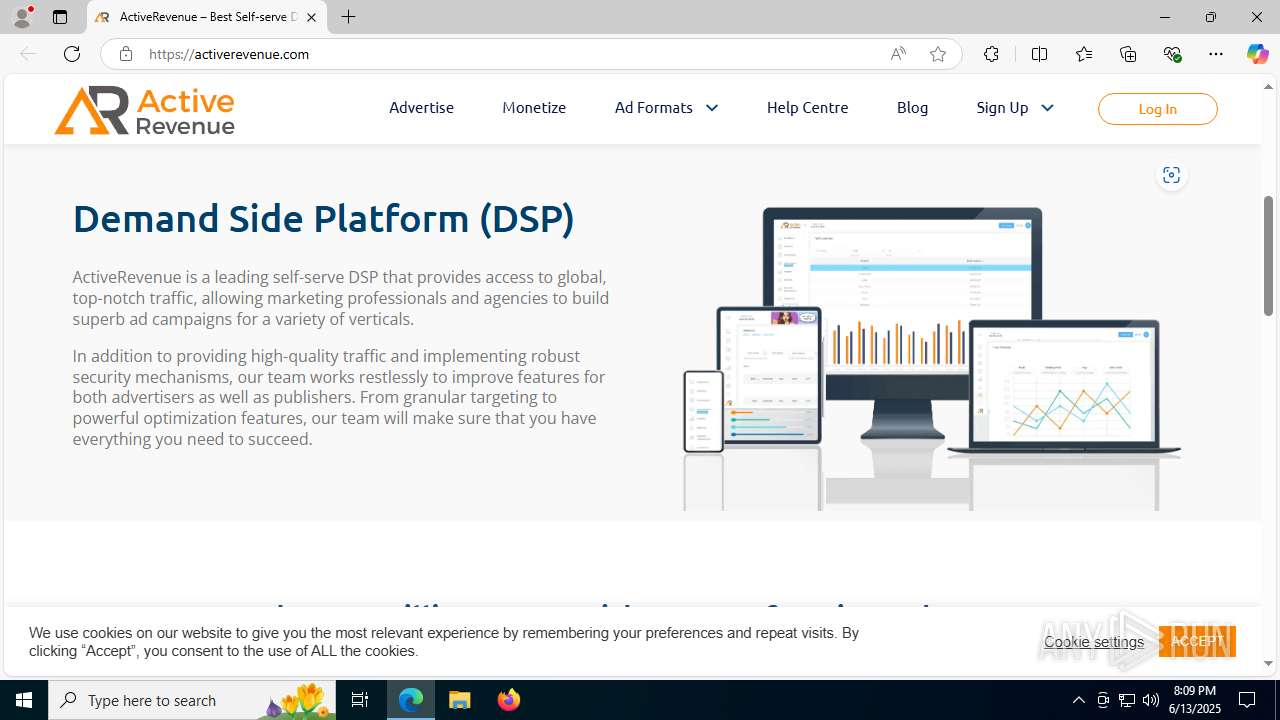This screenshot has width=1280, height=720.
Task: Open the notifications center icon
Action: click(x=1248, y=700)
